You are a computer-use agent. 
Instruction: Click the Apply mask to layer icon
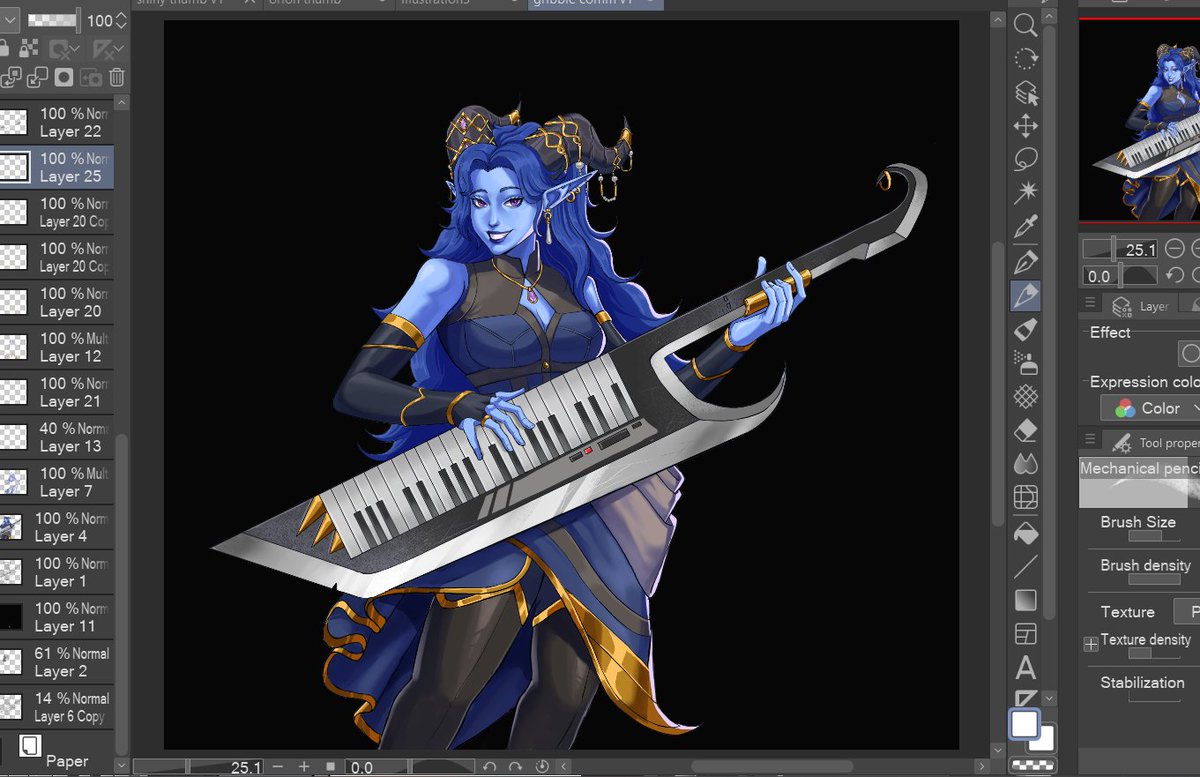tap(90, 77)
